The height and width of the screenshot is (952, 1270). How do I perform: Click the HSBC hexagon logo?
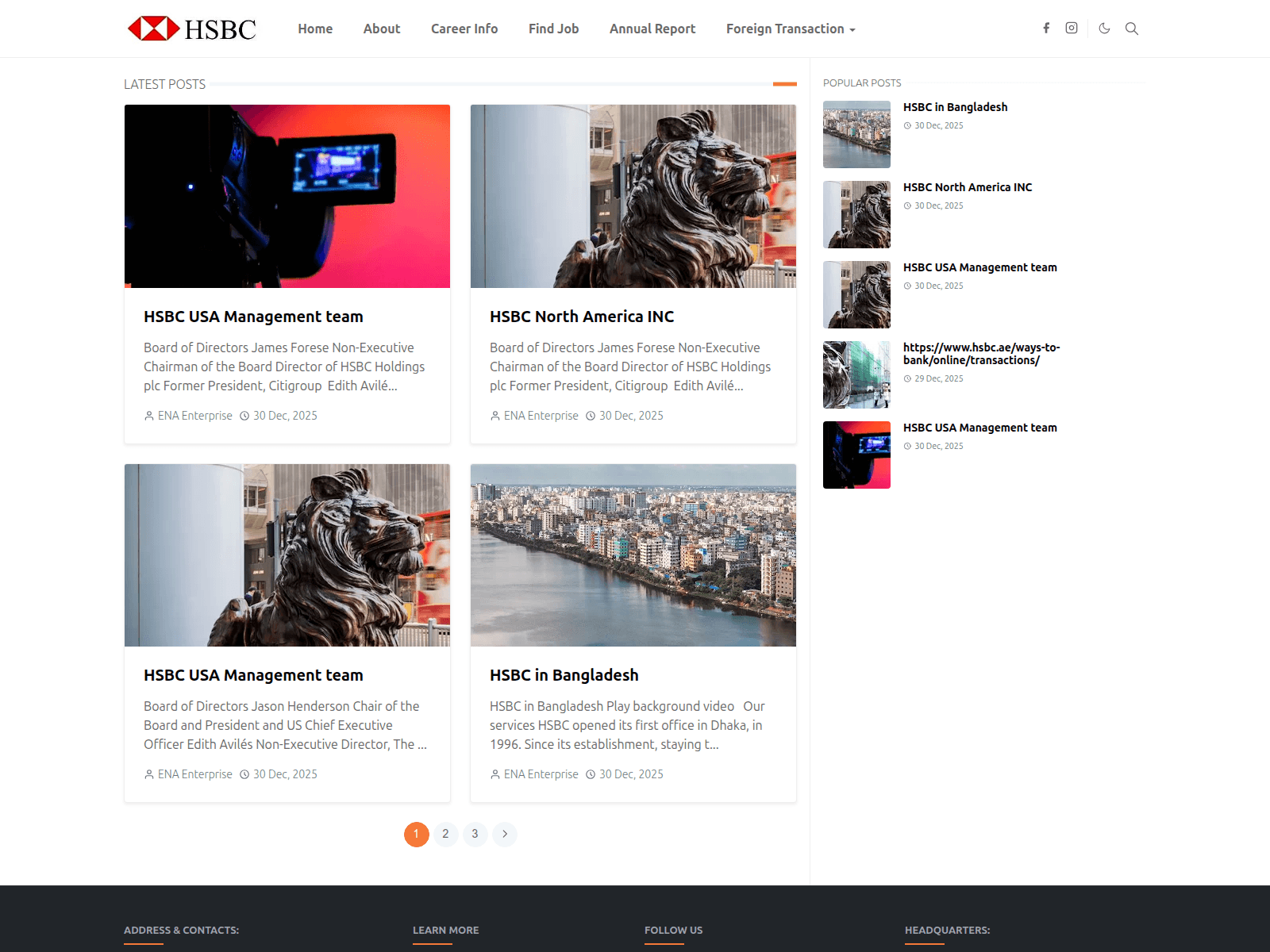pos(153,27)
